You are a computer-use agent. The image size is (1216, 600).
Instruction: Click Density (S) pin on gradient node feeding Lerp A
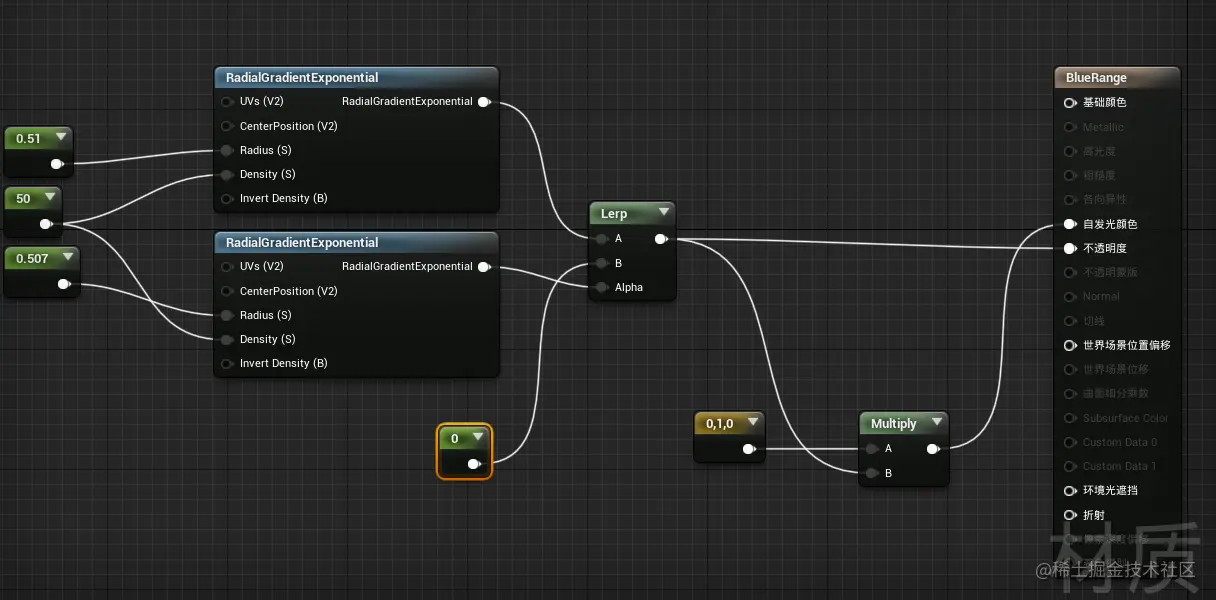(x=227, y=174)
